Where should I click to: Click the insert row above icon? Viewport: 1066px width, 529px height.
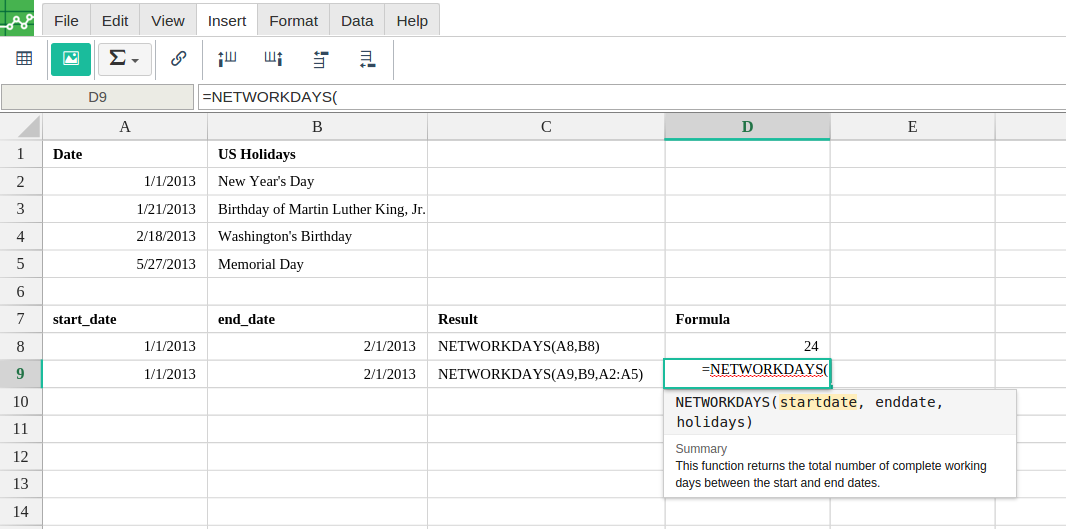[320, 59]
